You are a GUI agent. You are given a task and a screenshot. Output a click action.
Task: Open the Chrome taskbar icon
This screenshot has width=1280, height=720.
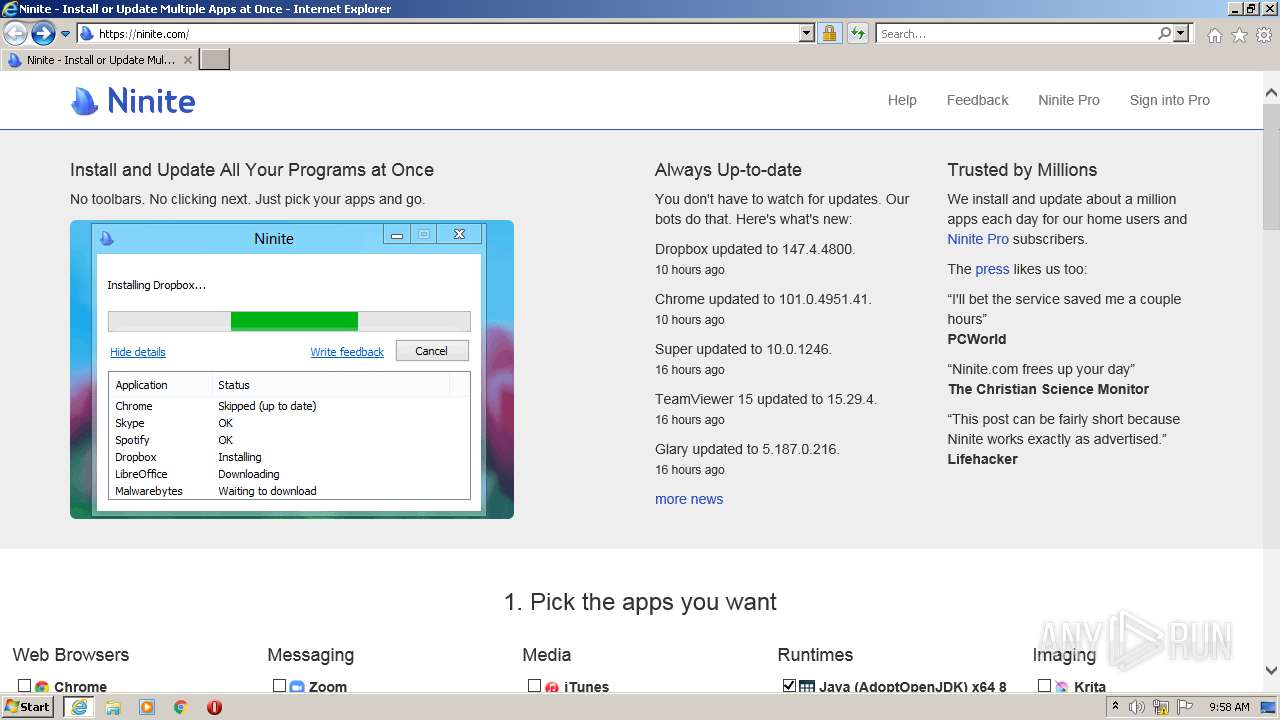(181, 707)
